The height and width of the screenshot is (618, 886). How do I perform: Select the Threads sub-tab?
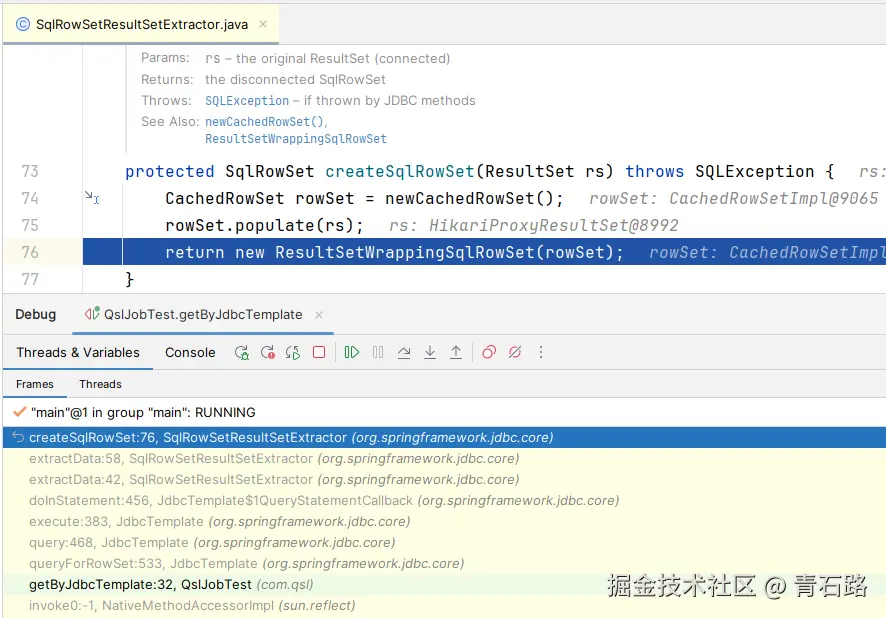(x=101, y=384)
